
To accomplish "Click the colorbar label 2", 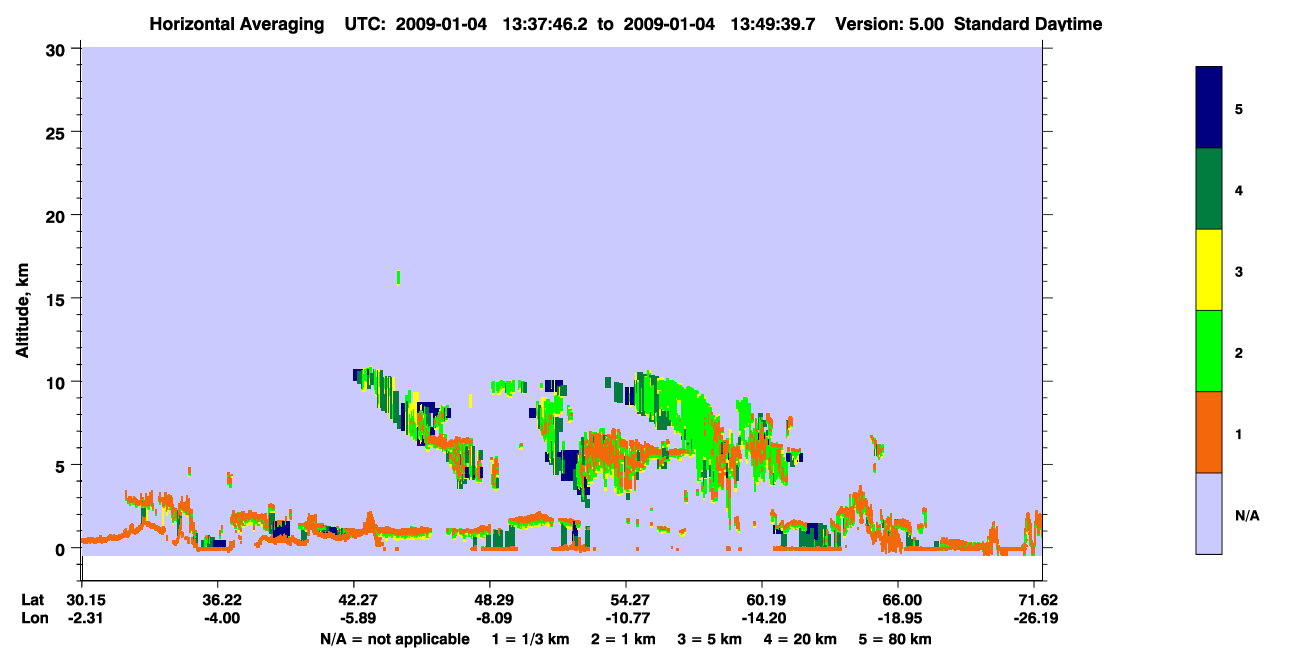I will tap(1239, 352).
